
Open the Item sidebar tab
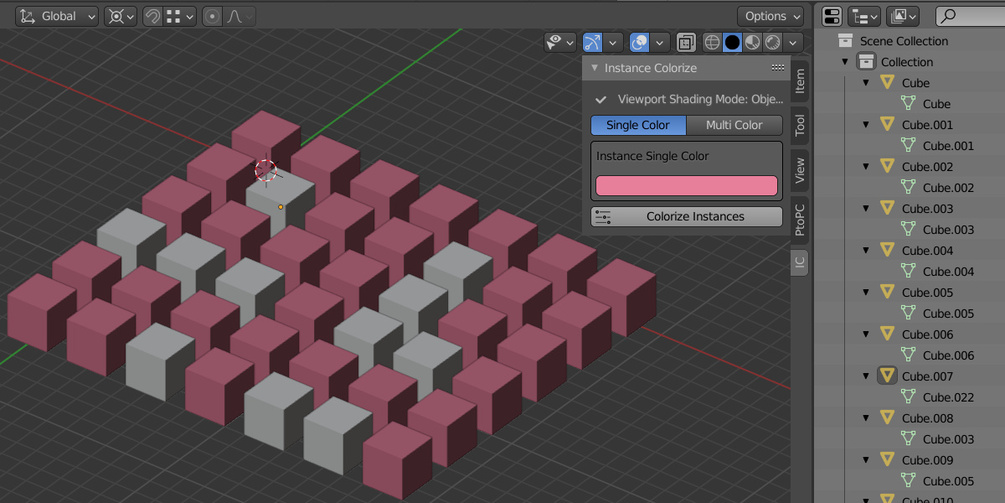pos(800,81)
